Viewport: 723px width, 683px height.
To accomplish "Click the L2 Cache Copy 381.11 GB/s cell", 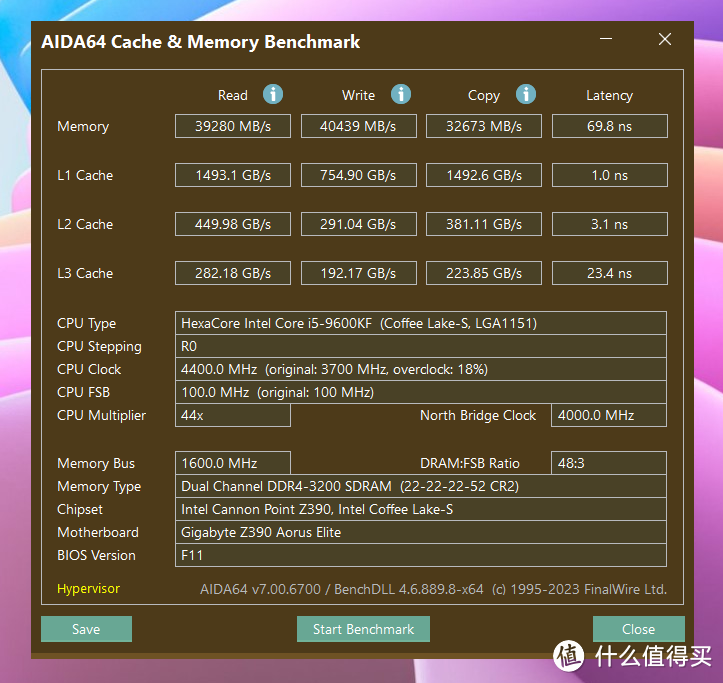I will tap(484, 224).
